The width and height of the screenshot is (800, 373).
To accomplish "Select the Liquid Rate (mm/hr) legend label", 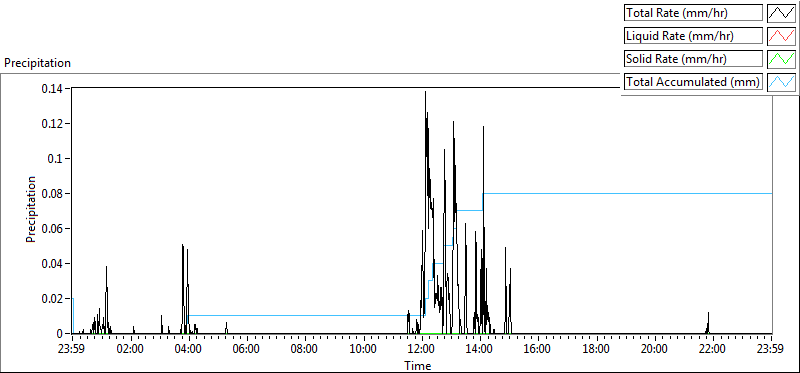I will click(693, 36).
